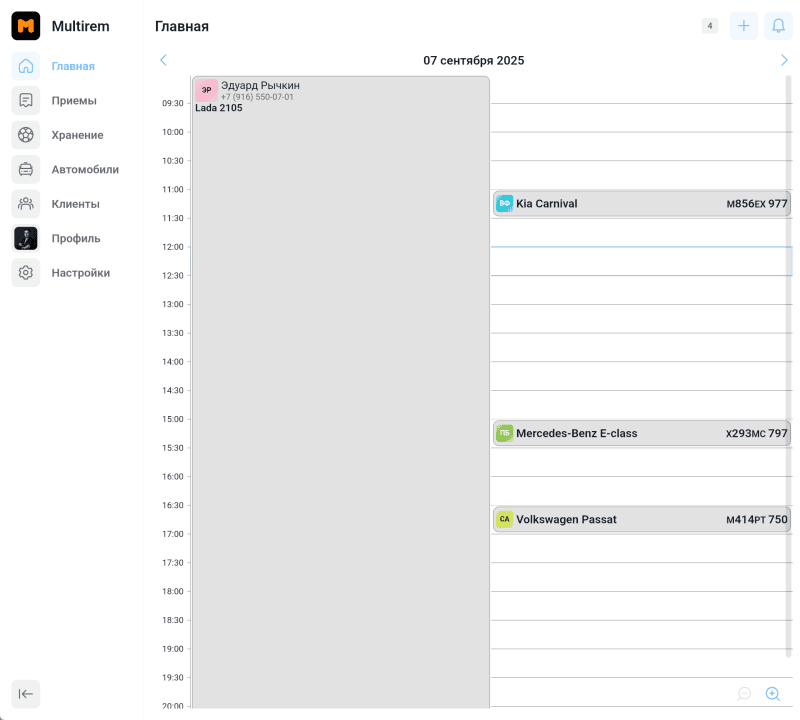Open the Автомобили car icon

[26, 169]
